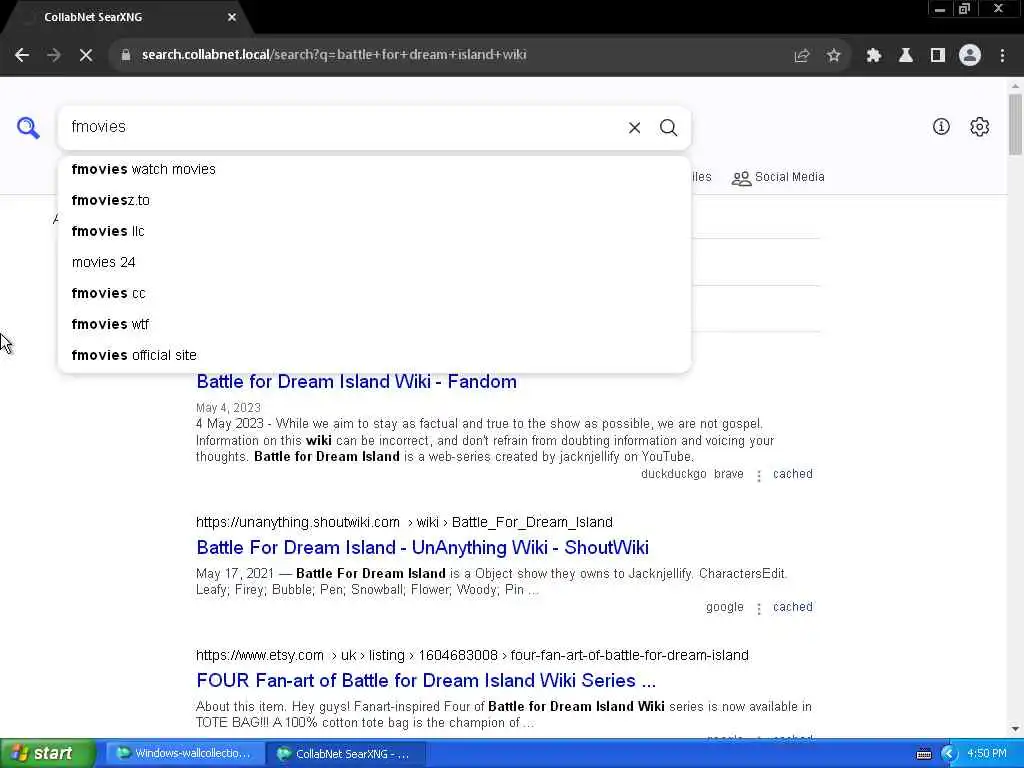Viewport: 1024px width, 768px height.
Task: Click the browser address bar URL
Action: click(x=334, y=55)
